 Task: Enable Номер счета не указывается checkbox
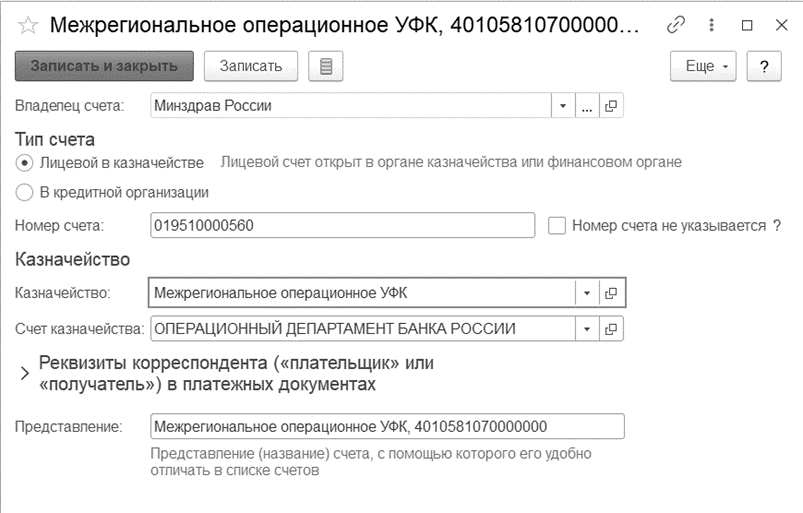tap(557, 226)
